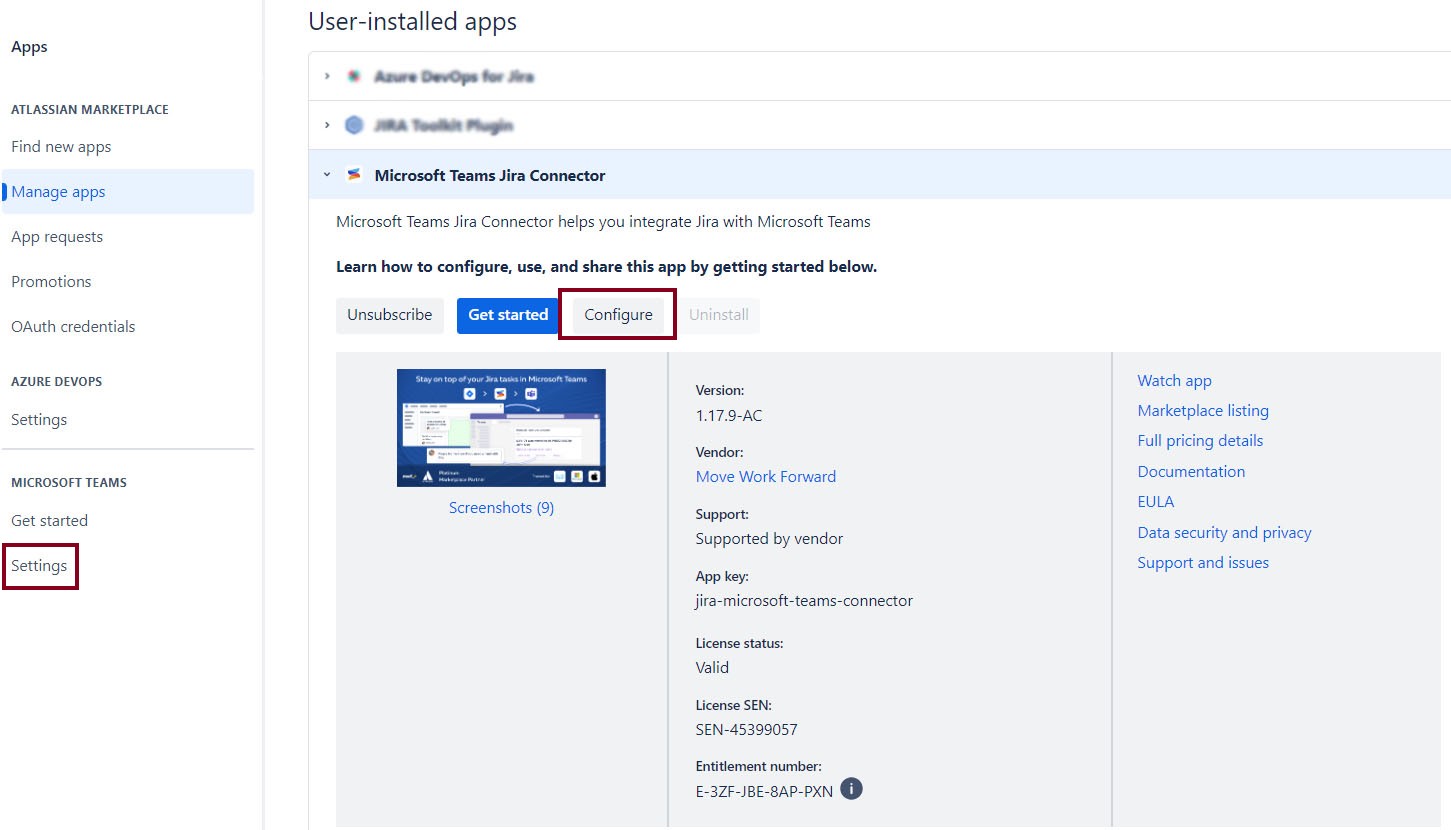Open the app screenshot thumbnail
Image resolution: width=1451 pixels, height=830 pixels.
click(x=501, y=428)
